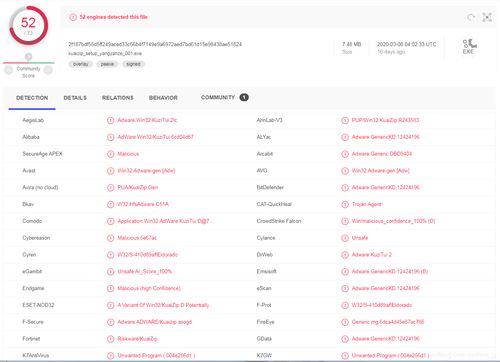Viewport: 500px width, 362px height.
Task: Click the warning icon on CrowdStrike Falcon result
Action: pos(345,221)
